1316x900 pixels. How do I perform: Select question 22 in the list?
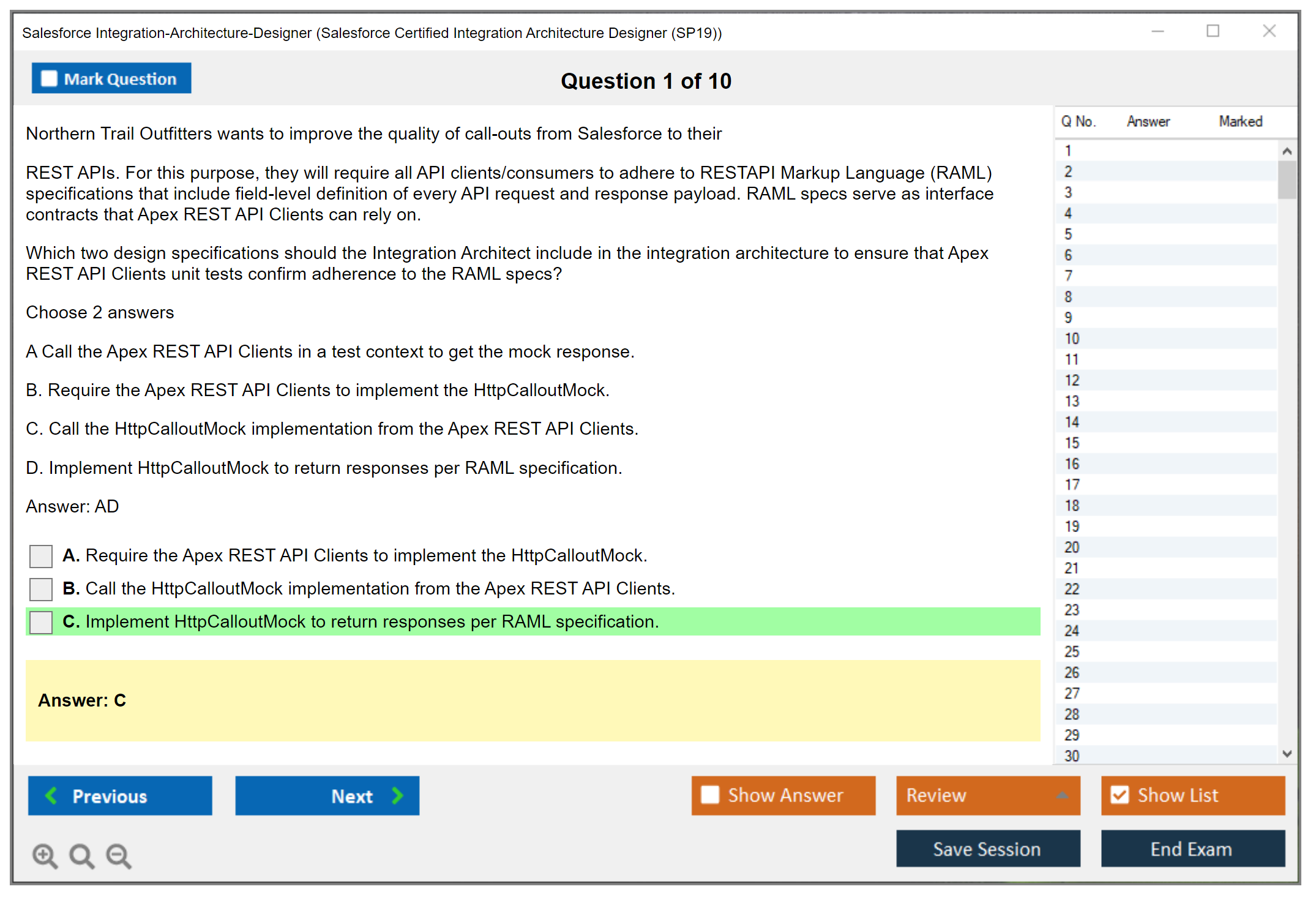pyautogui.click(x=1072, y=589)
